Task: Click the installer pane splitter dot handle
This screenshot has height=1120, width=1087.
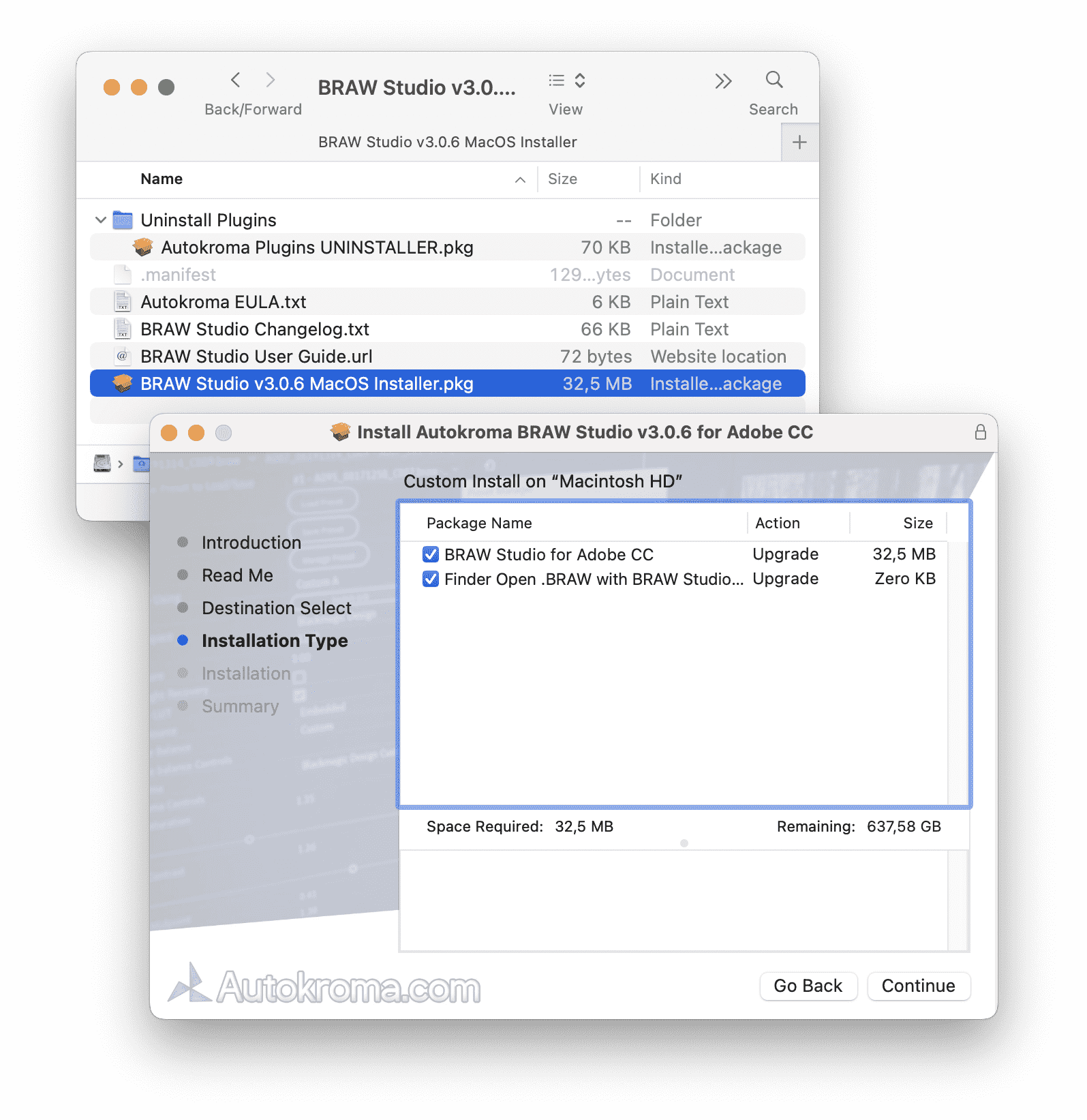Action: tap(684, 843)
